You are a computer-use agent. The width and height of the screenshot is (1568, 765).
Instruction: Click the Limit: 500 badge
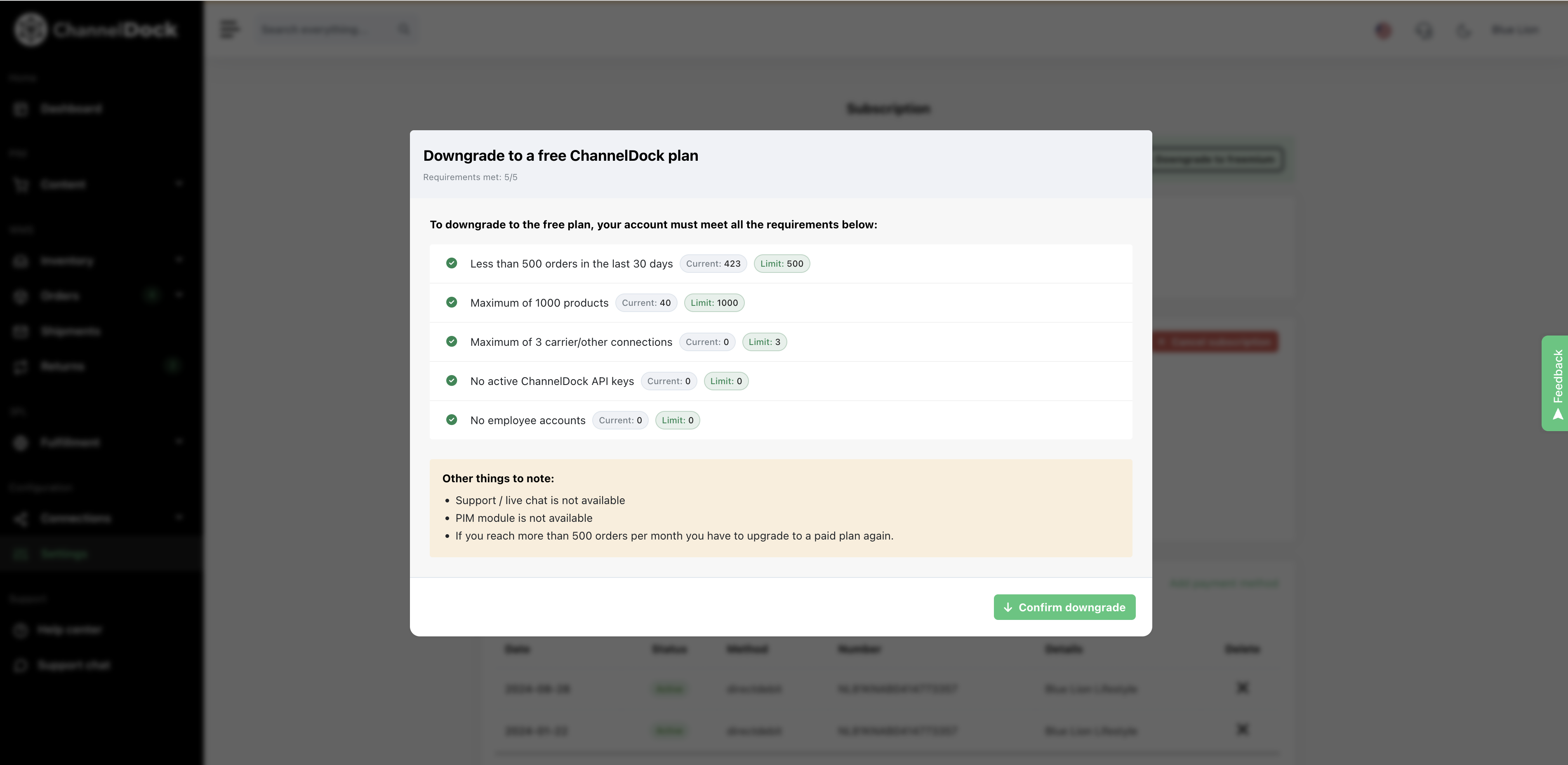[782, 263]
